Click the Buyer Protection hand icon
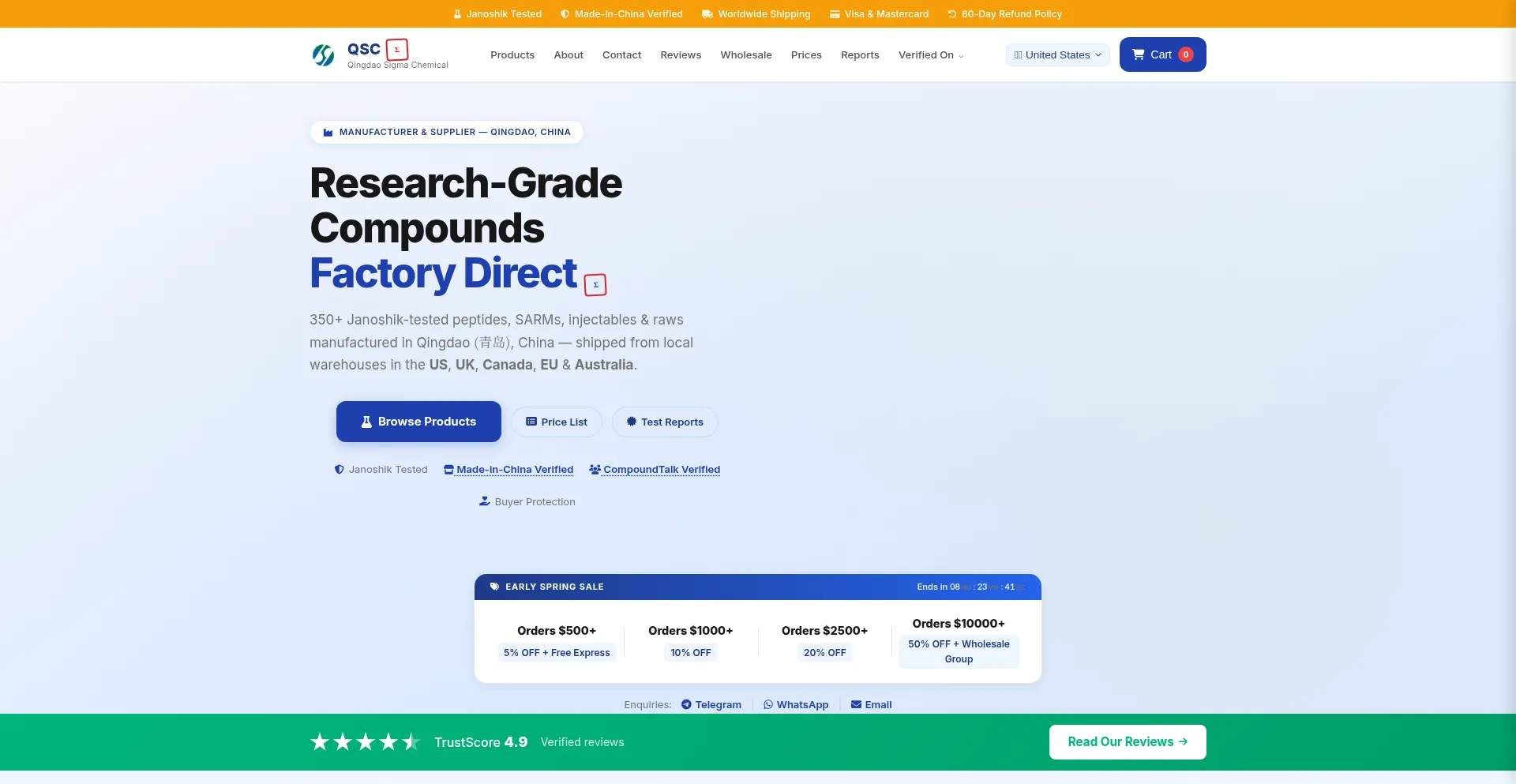 coord(485,501)
